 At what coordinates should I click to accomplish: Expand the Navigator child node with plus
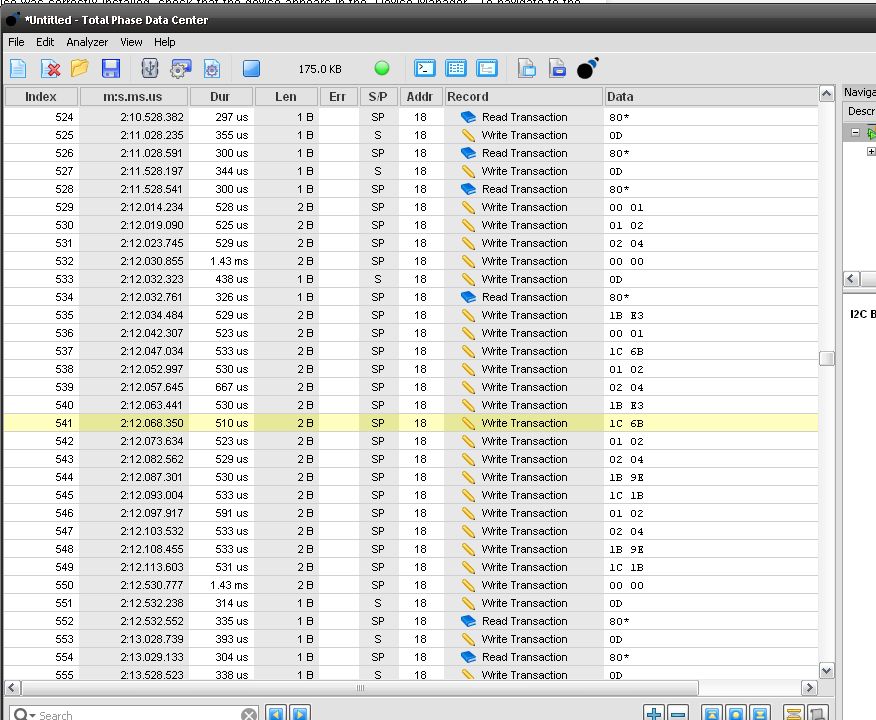(x=871, y=152)
